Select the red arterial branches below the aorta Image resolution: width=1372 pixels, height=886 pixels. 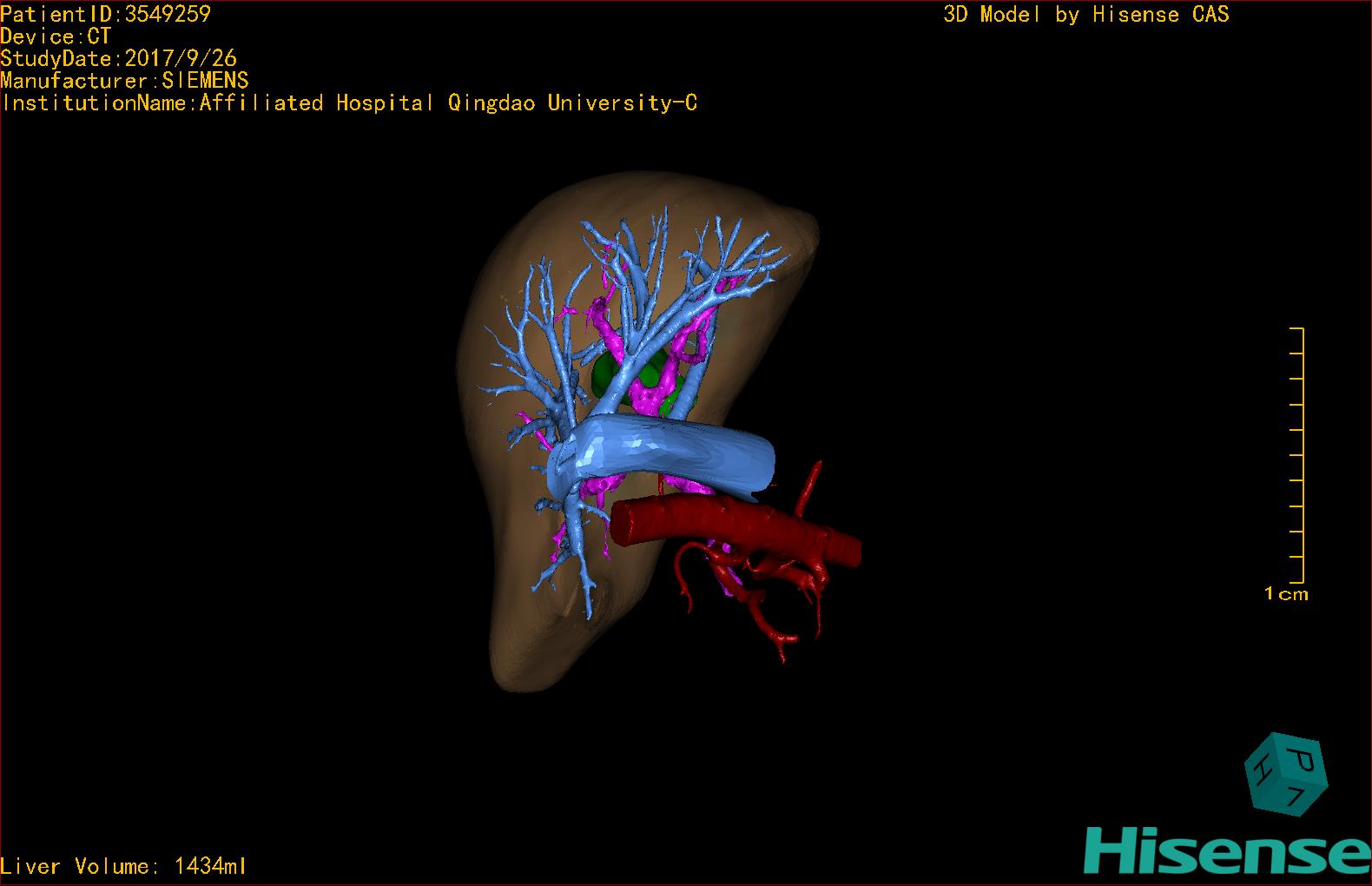tap(764, 599)
